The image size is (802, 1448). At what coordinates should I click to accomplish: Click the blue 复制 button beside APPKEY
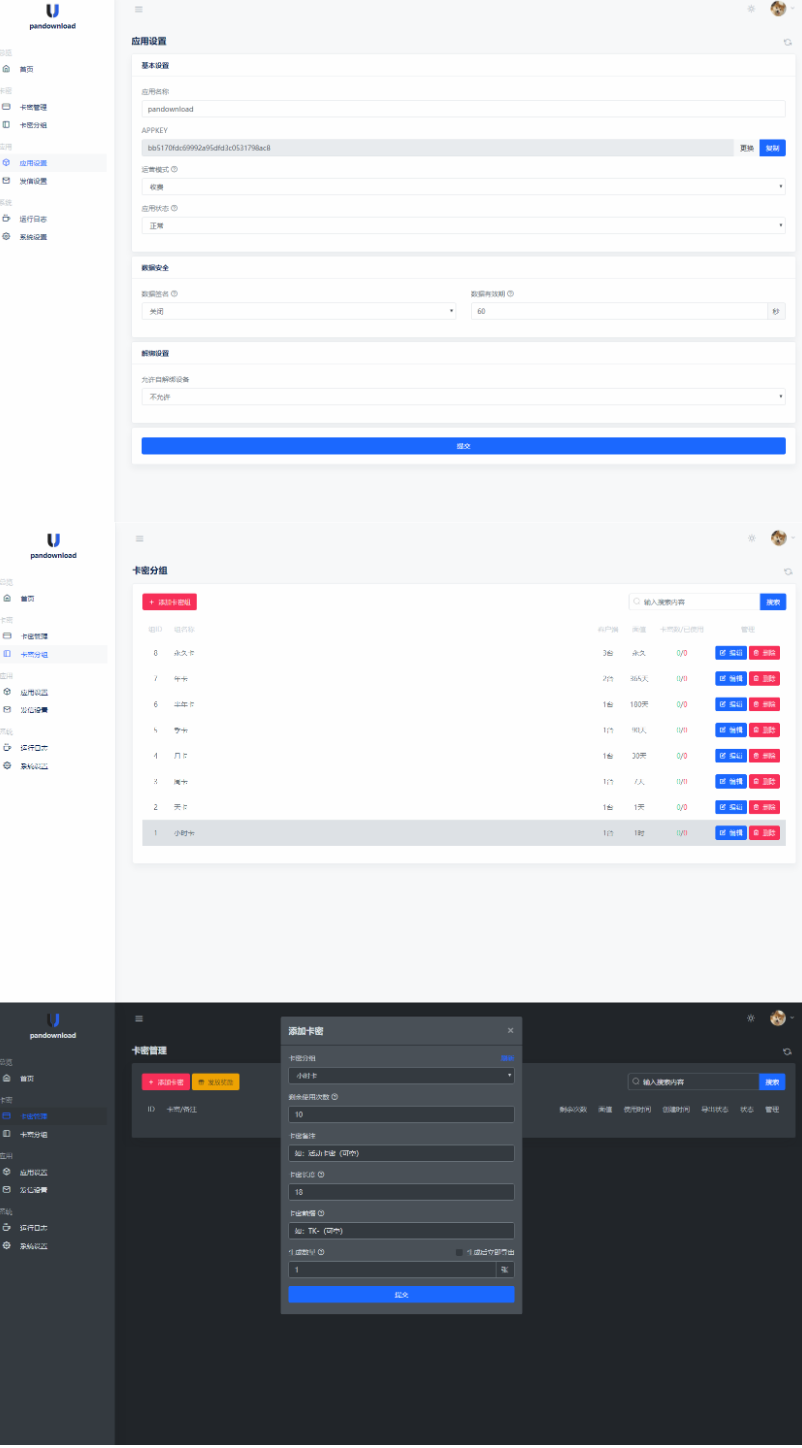(772, 148)
